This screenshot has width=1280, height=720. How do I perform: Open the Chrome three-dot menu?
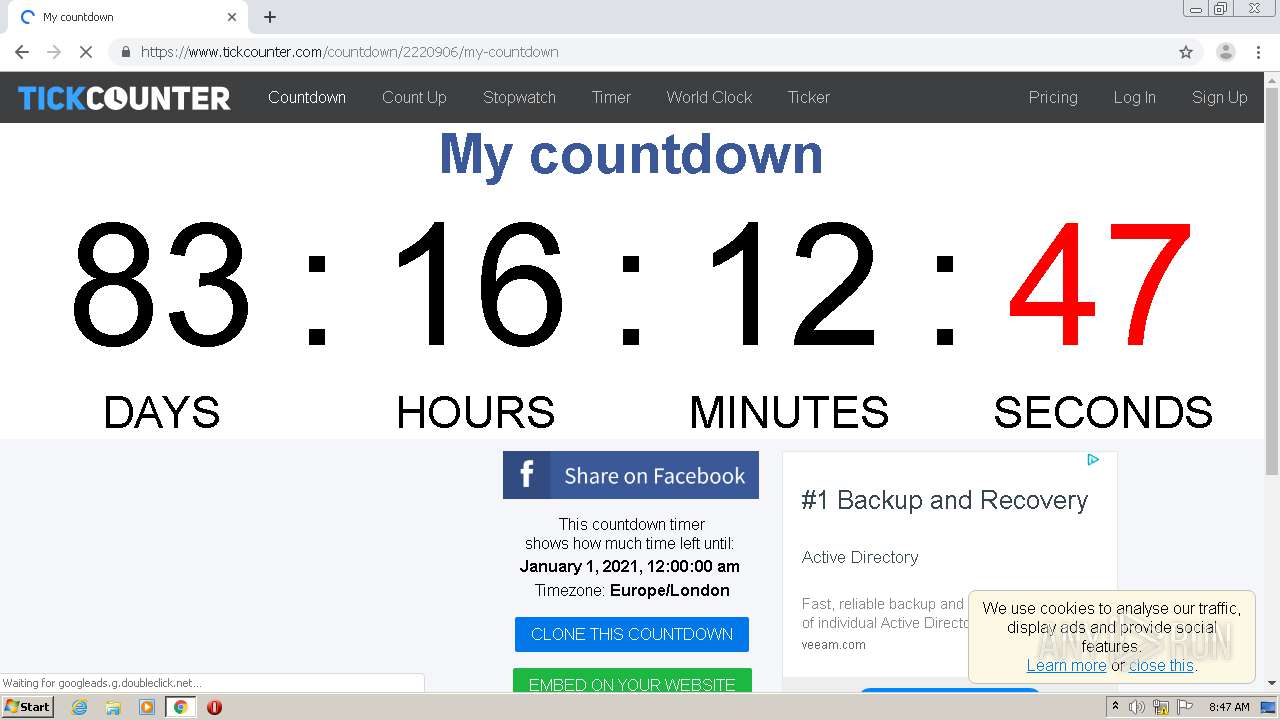pyautogui.click(x=1257, y=52)
